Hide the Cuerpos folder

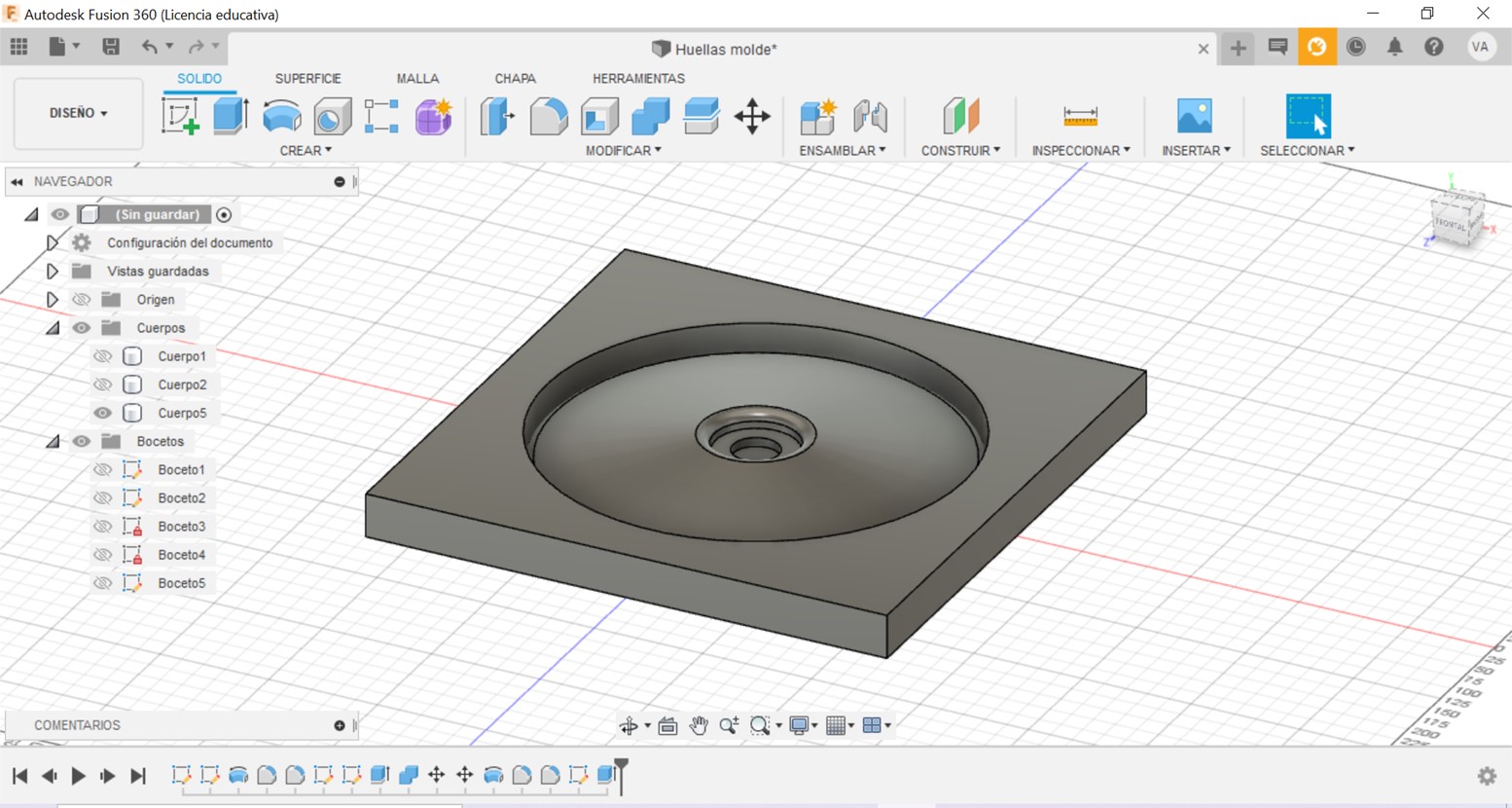pyautogui.click(x=81, y=328)
